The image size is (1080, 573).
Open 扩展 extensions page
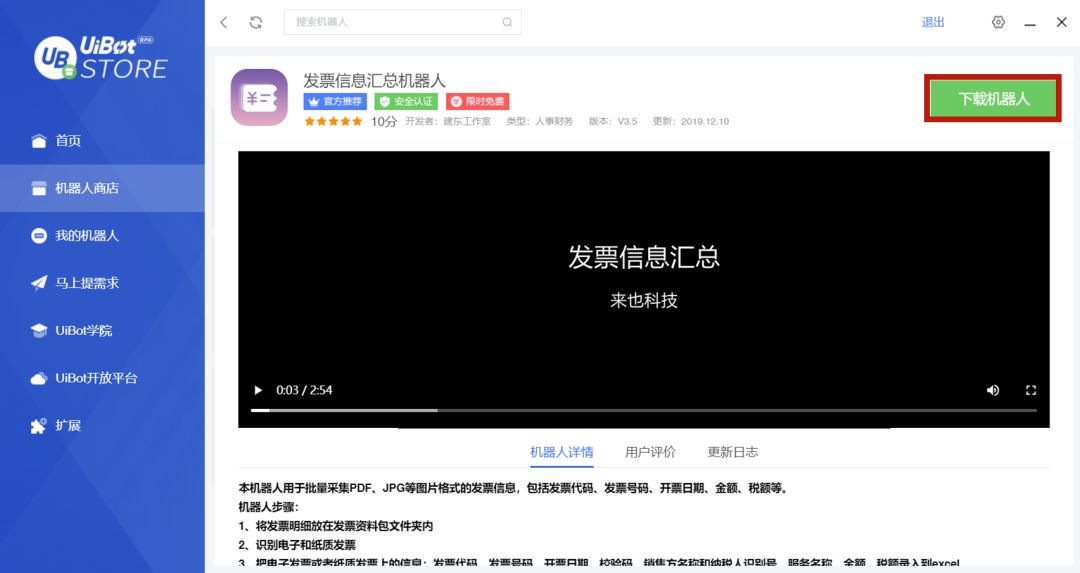pyautogui.click(x=102, y=426)
